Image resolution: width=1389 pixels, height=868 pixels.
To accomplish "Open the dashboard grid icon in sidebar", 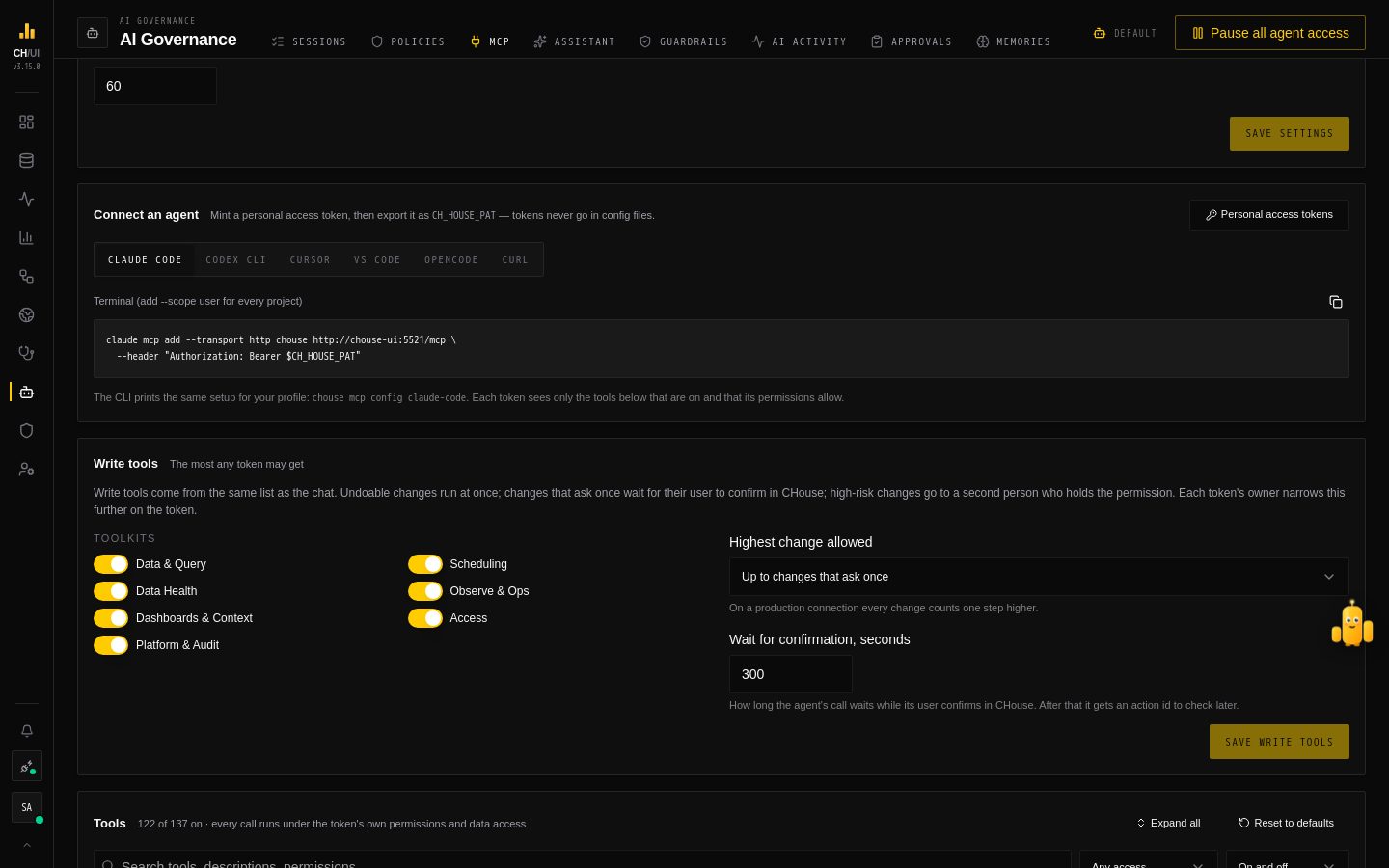I will click(26, 122).
